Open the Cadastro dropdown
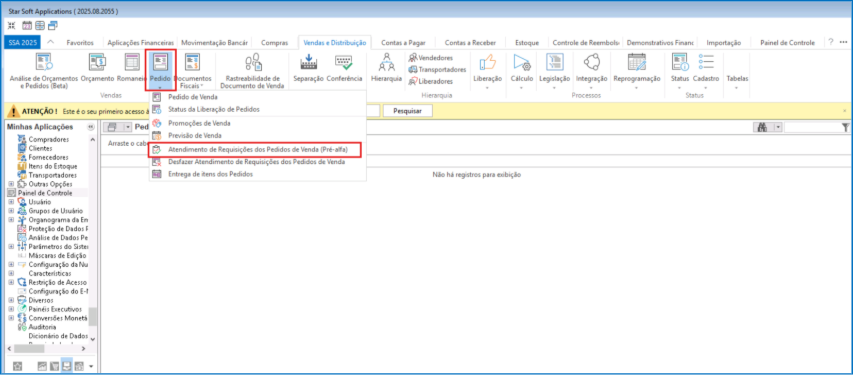 706,70
